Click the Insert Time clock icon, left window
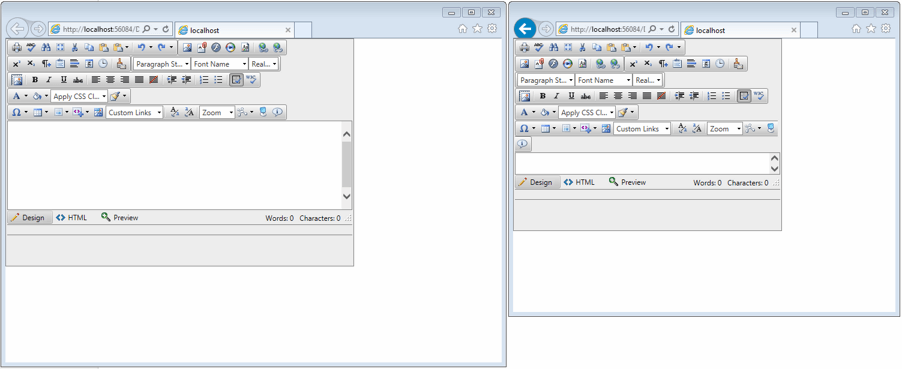The height and width of the screenshot is (369, 902). tap(103, 64)
